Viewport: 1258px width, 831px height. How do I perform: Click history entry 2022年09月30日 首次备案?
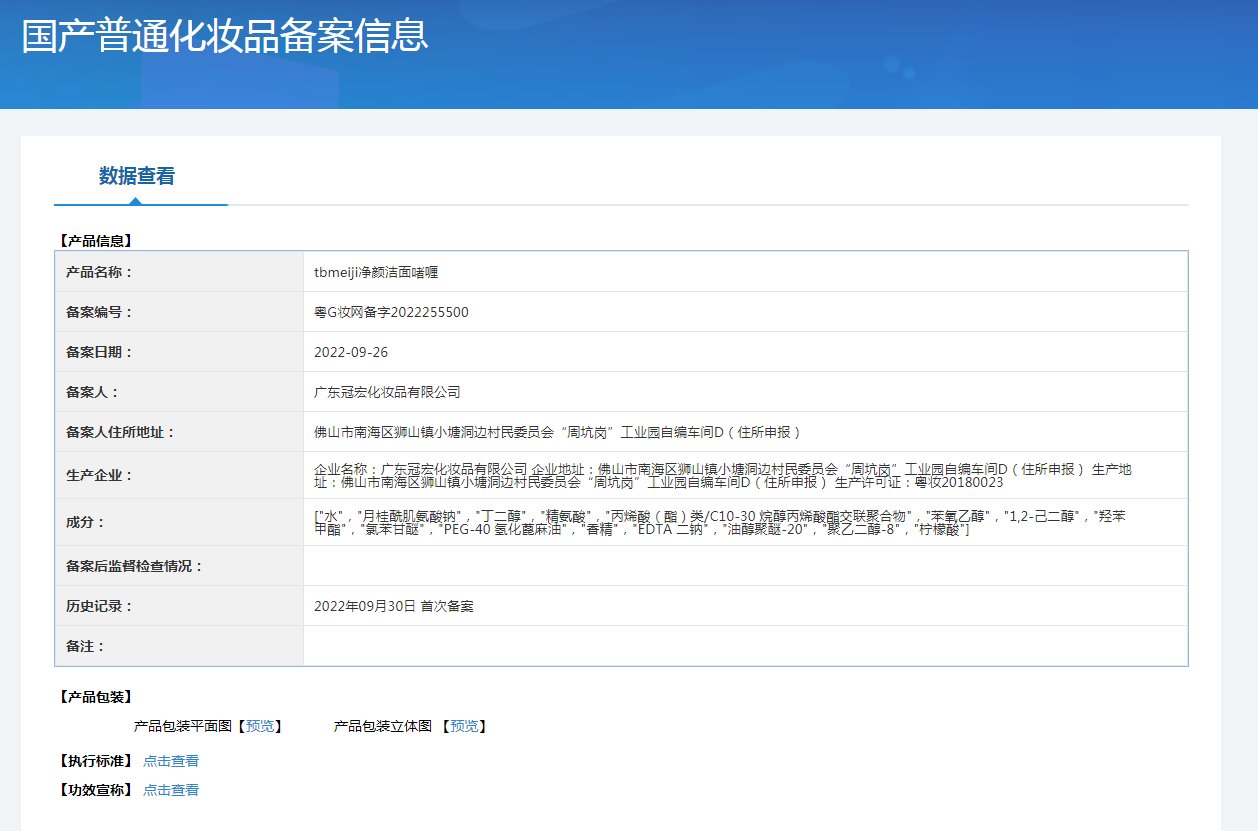coord(394,606)
